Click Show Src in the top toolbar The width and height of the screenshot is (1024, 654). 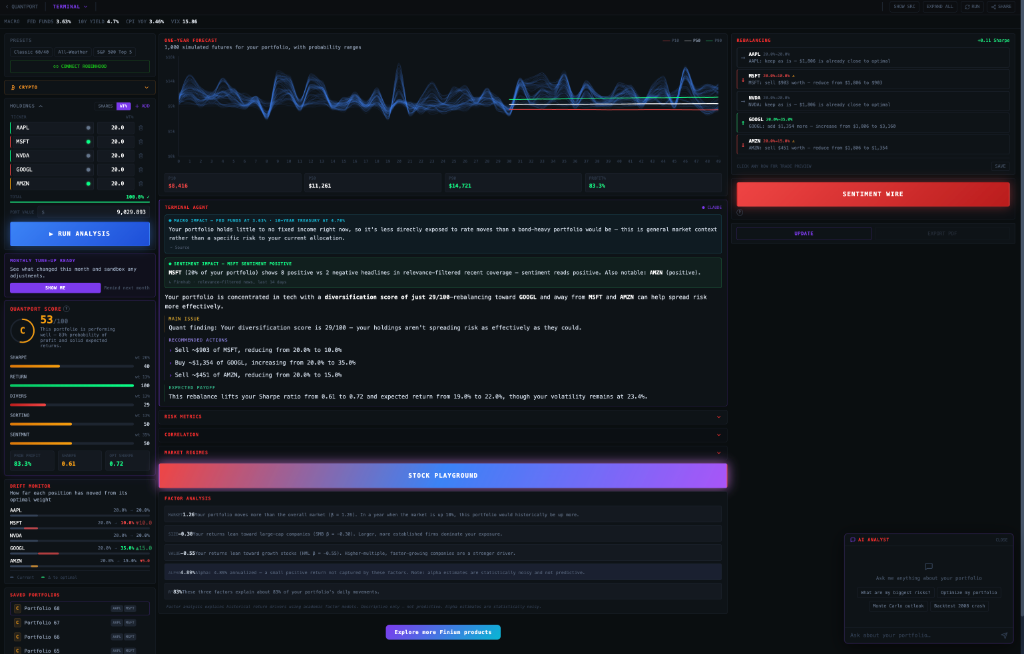(904, 7)
